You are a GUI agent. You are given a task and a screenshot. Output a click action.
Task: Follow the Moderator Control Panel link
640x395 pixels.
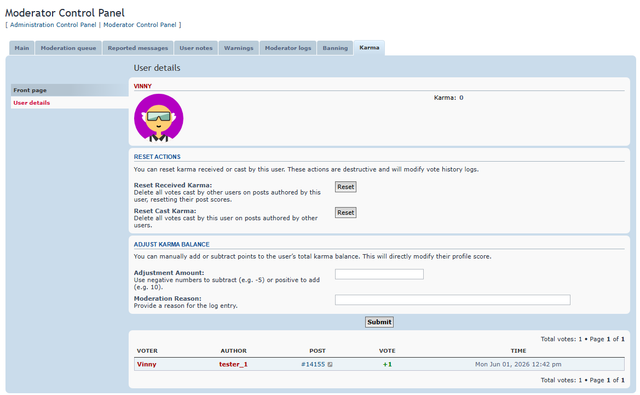click(140, 25)
